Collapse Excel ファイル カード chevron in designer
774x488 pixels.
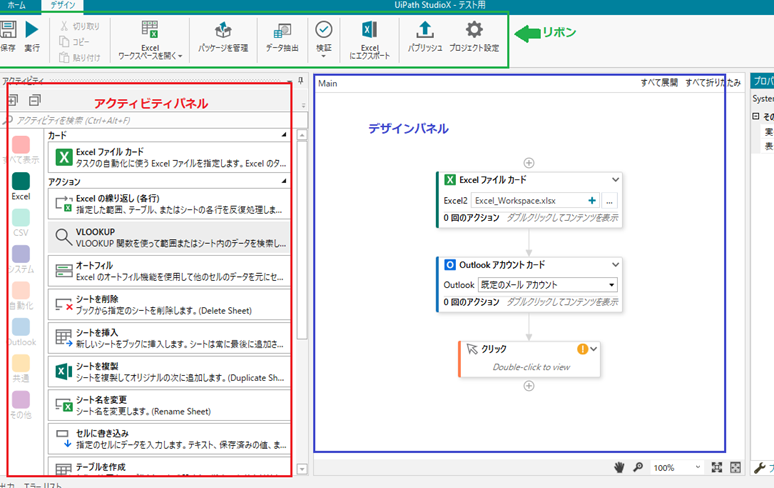click(x=615, y=180)
